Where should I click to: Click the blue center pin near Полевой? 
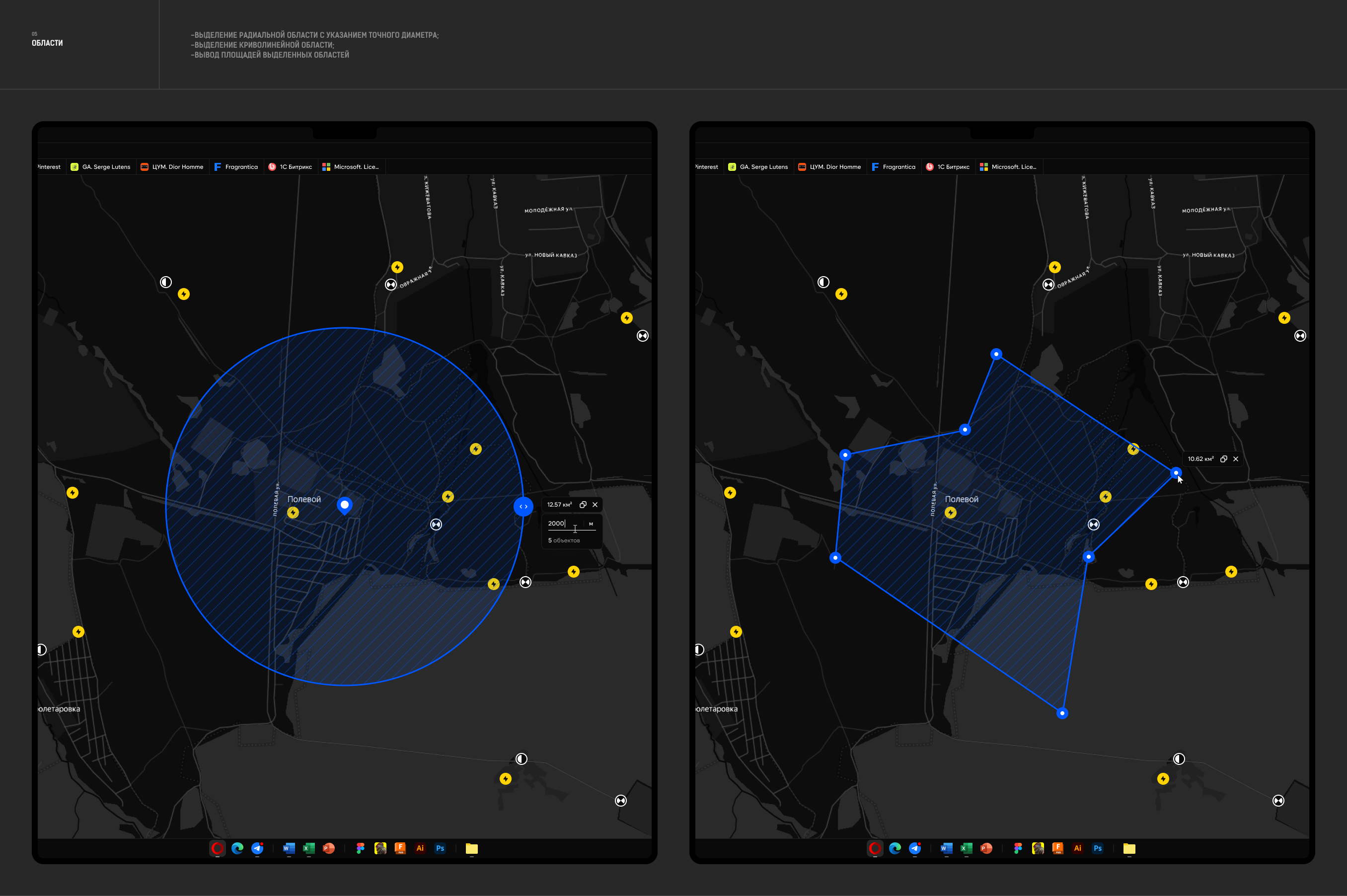(345, 505)
